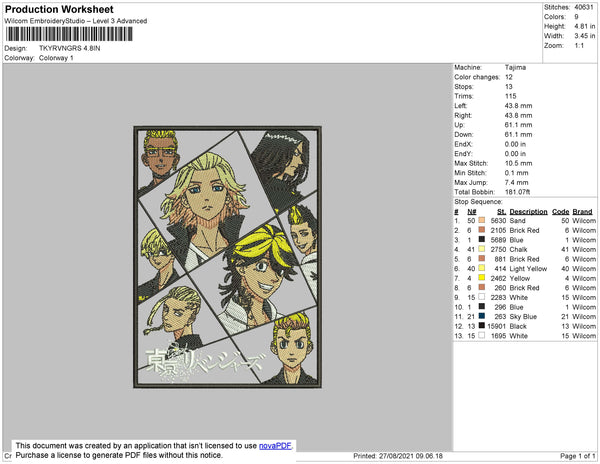Click the 'Right:' label
Image resolution: width=600 pixels, height=464 pixels.
point(463,115)
